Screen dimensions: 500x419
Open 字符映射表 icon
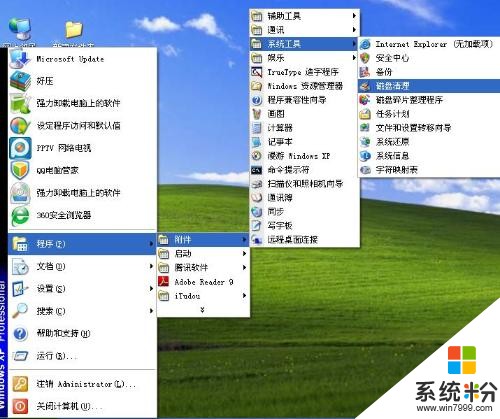365,170
